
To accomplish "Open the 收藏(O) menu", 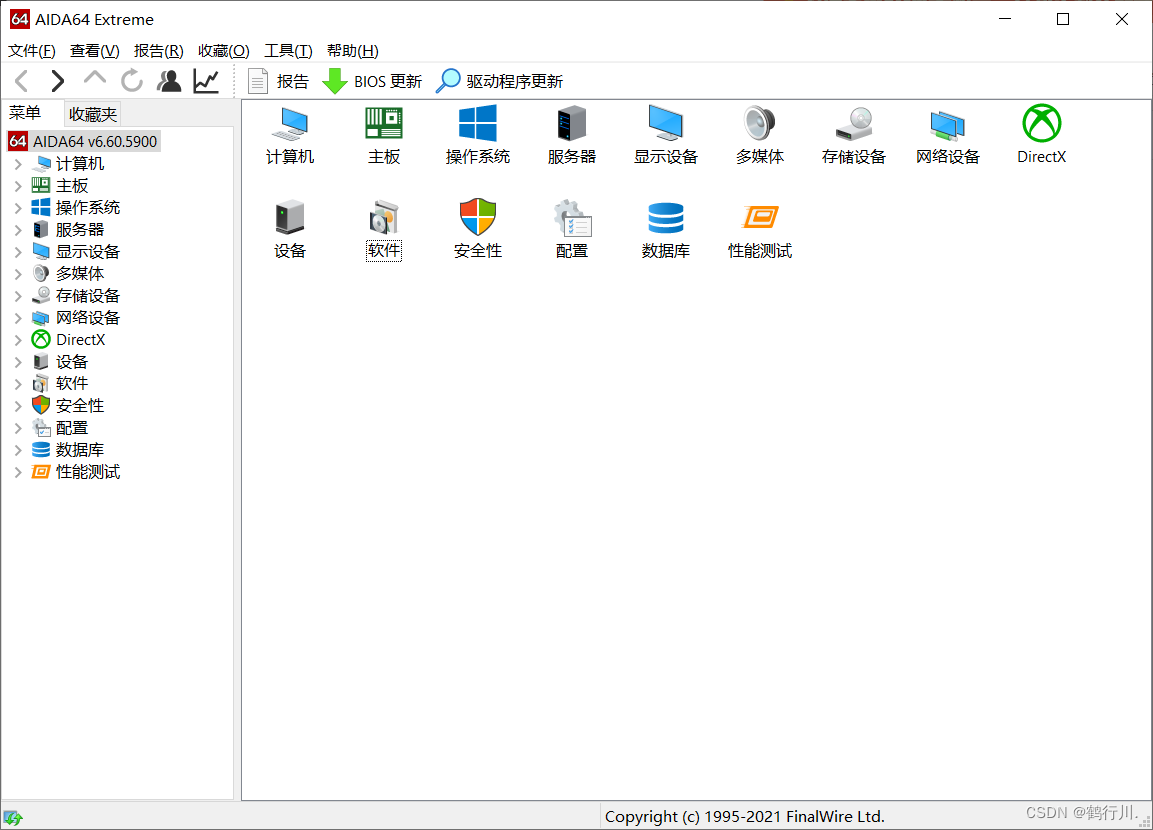I will pos(224,51).
